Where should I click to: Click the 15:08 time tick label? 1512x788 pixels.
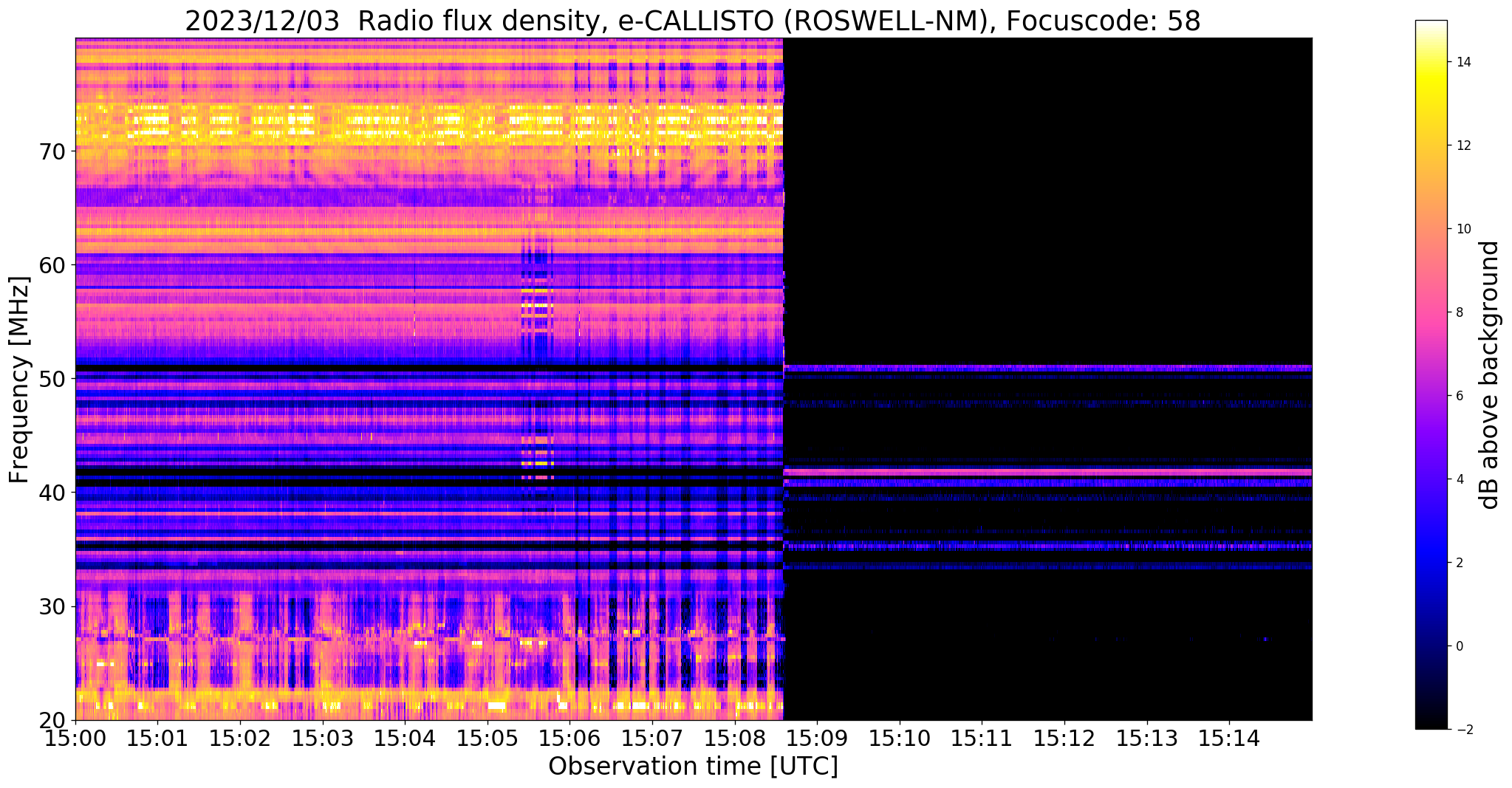(x=735, y=738)
